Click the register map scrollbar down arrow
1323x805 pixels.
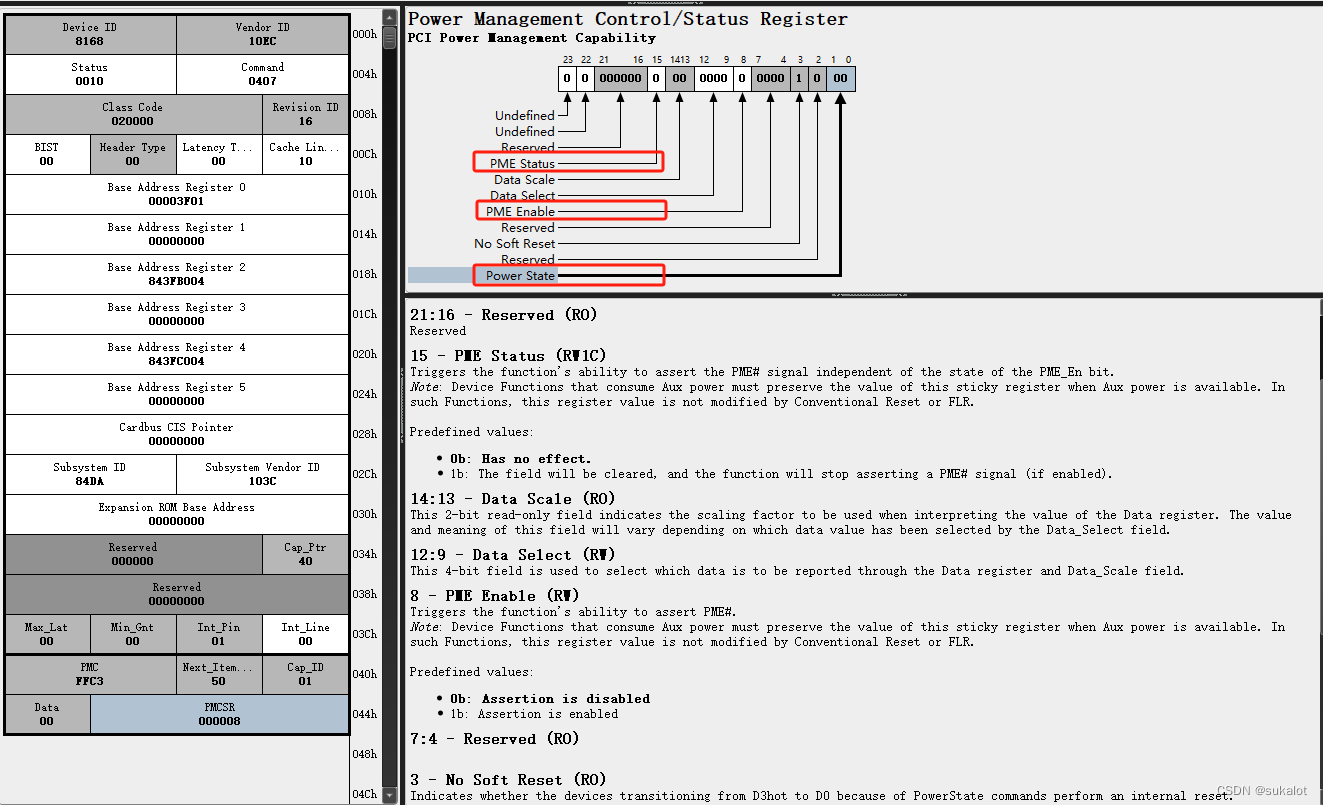coord(390,796)
